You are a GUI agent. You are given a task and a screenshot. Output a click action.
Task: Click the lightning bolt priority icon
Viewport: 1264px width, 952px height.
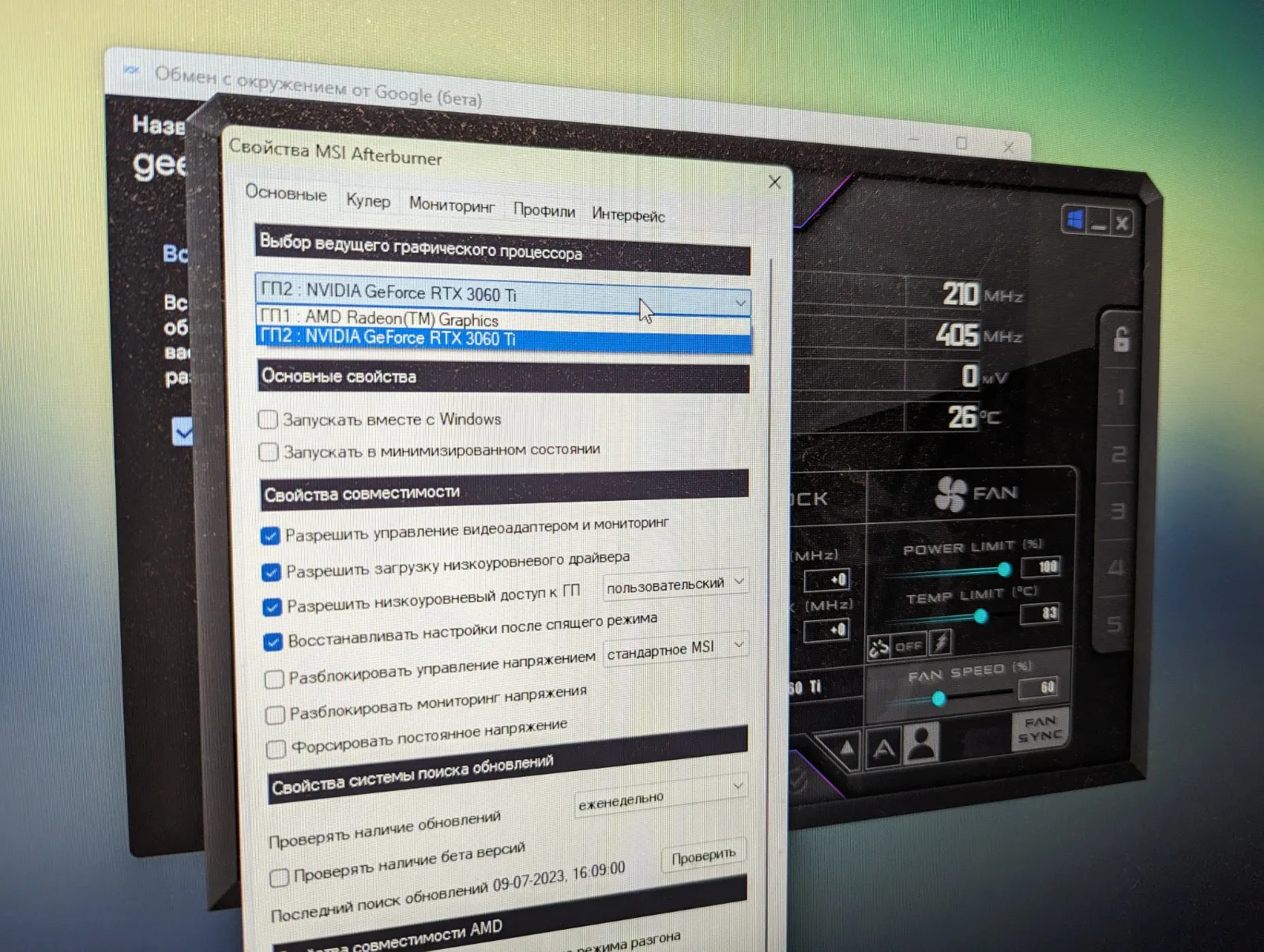(x=940, y=643)
